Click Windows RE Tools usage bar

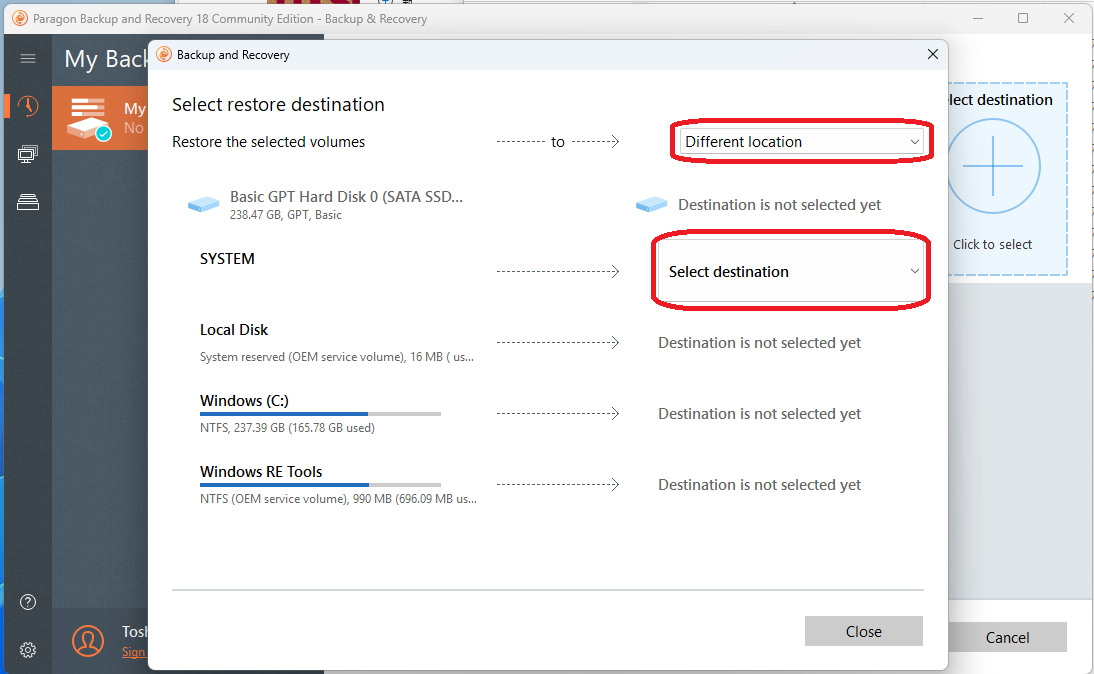pyautogui.click(x=320, y=484)
